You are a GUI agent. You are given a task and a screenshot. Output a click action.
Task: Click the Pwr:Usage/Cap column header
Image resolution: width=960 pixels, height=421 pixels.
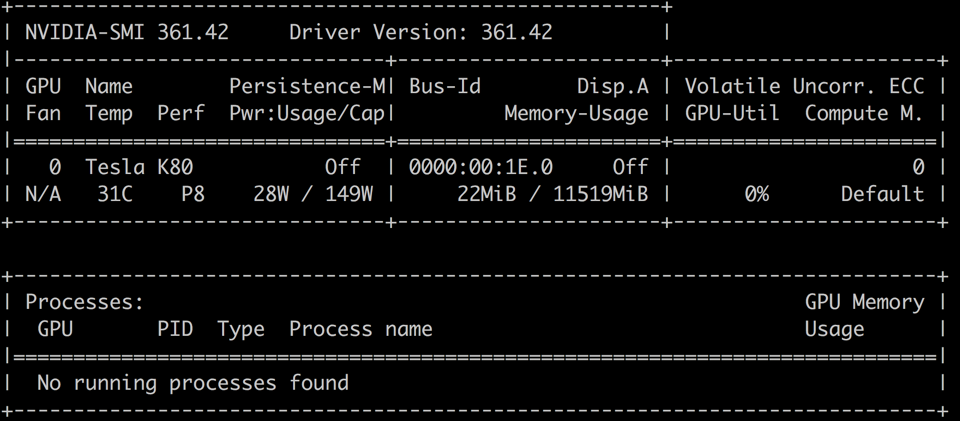[307, 114]
